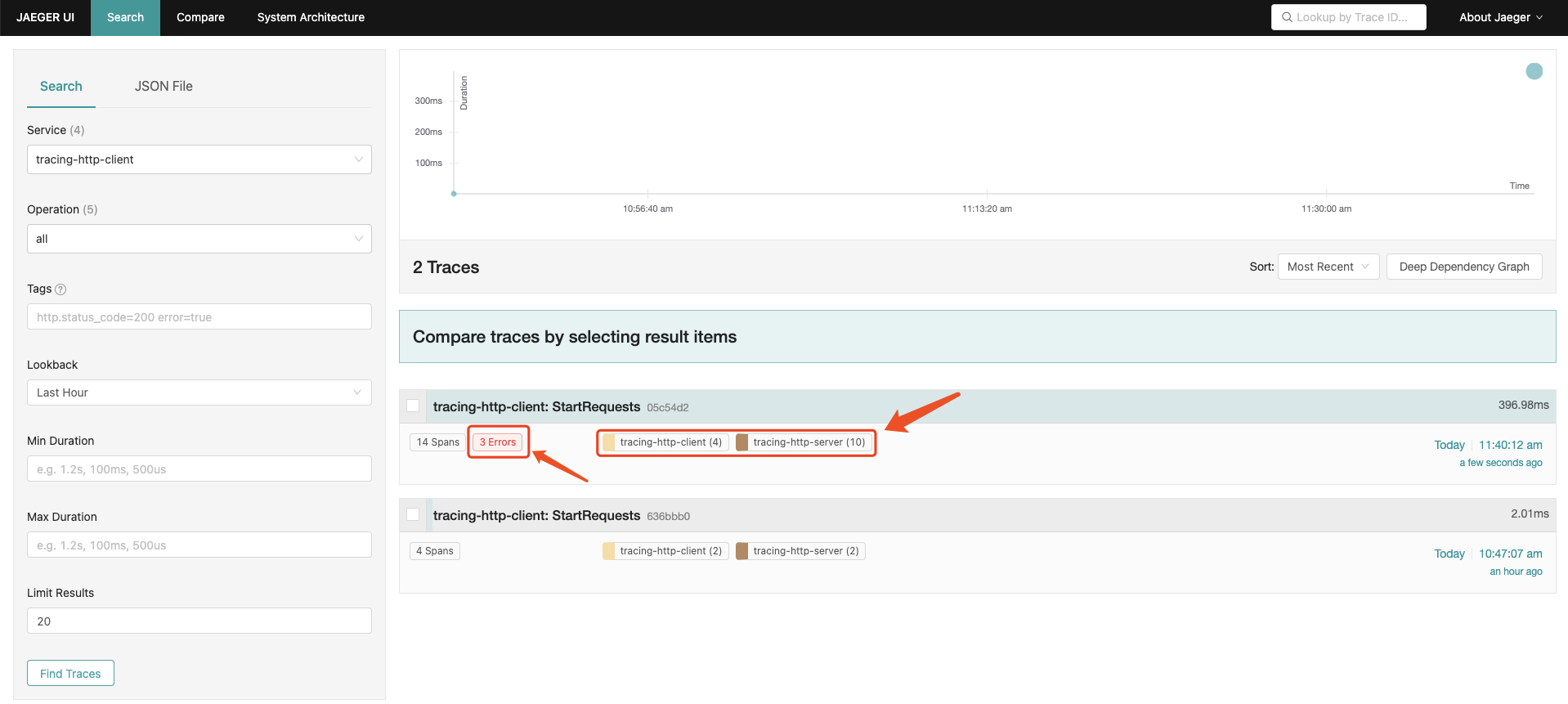Click the tracing-http-client (4) service color tag
This screenshot has width=1568, height=704.
(664, 442)
